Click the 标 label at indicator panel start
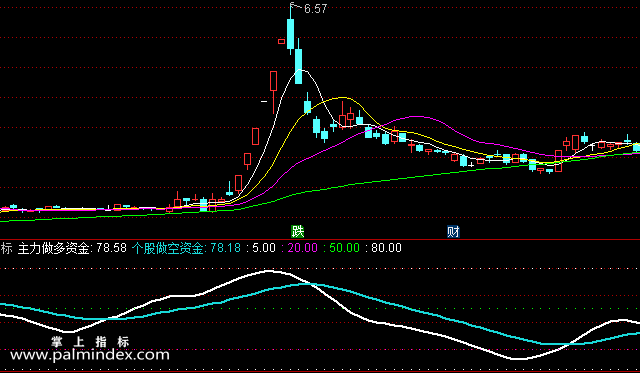This screenshot has width=640, height=373. pos(7,248)
